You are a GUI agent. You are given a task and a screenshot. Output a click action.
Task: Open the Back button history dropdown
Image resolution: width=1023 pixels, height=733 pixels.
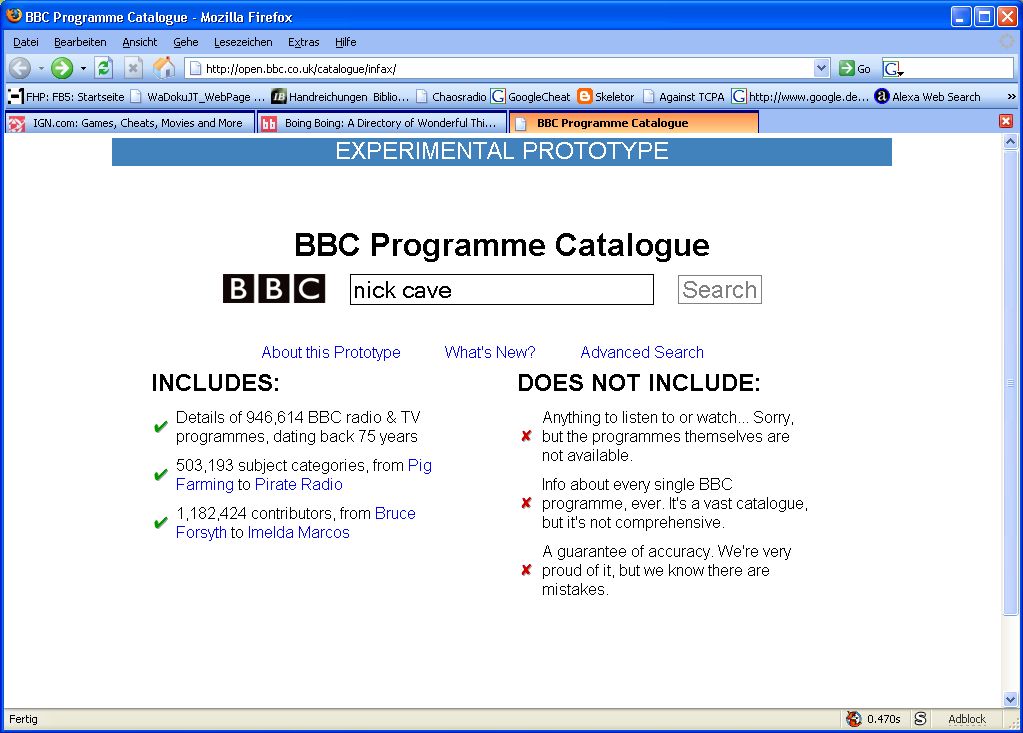pyautogui.click(x=40, y=68)
